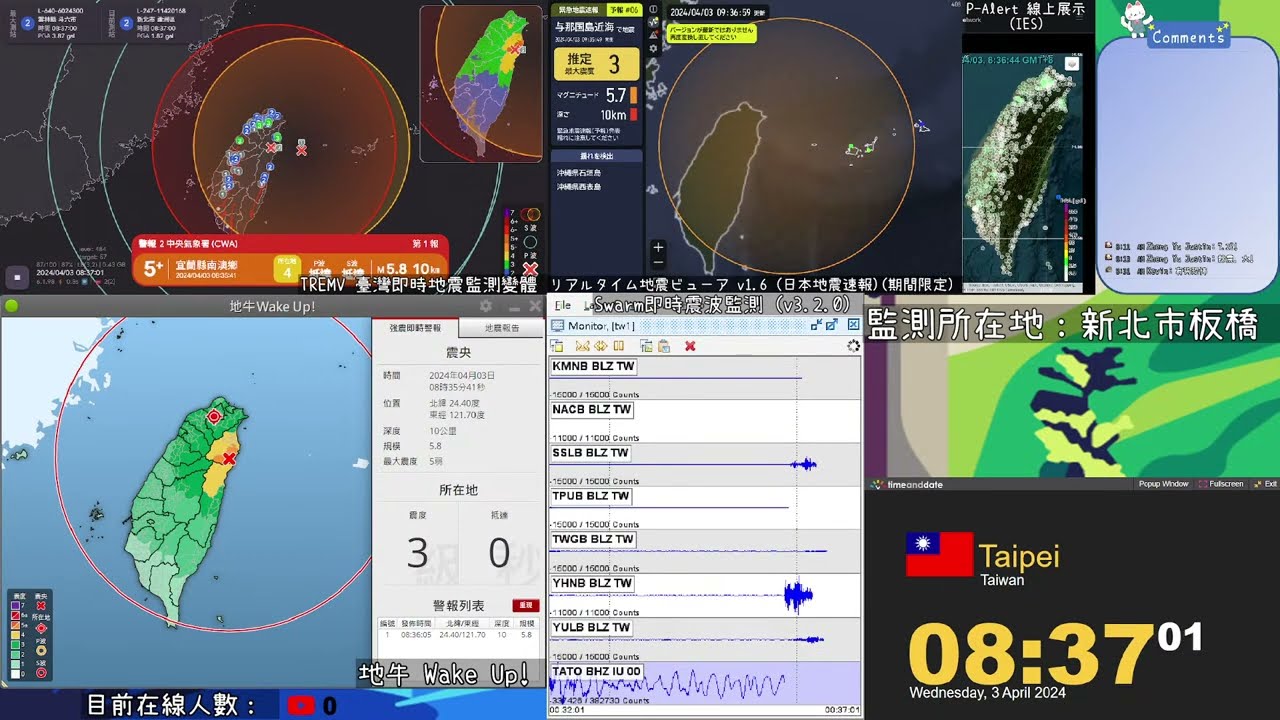The height and width of the screenshot is (720, 1280).
Task: Click the red 重現 replay button
Action: click(x=525, y=606)
